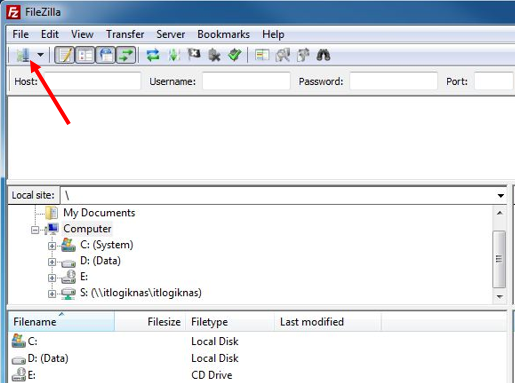Toggle the transfer queue display

(126, 55)
